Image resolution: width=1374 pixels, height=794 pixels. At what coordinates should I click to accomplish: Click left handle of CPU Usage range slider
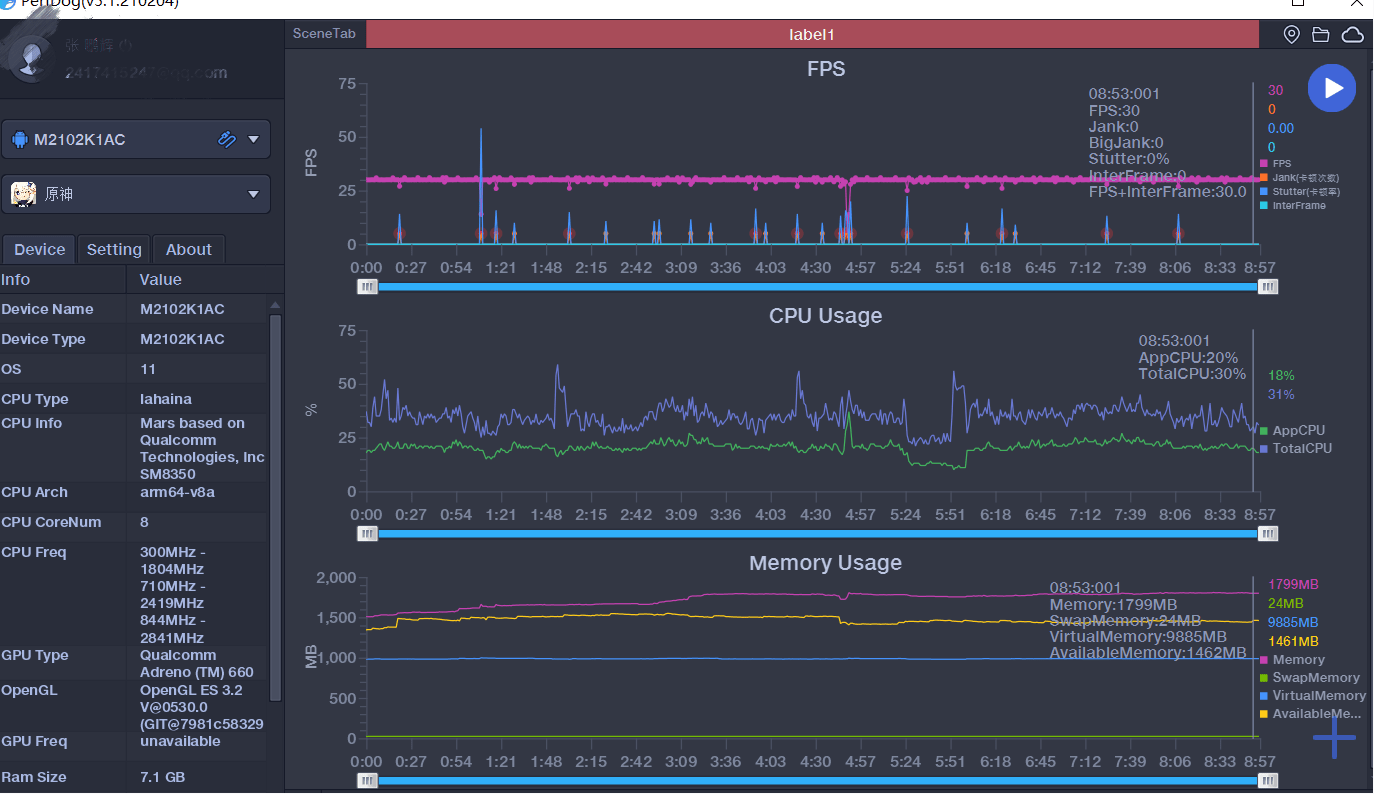368,533
